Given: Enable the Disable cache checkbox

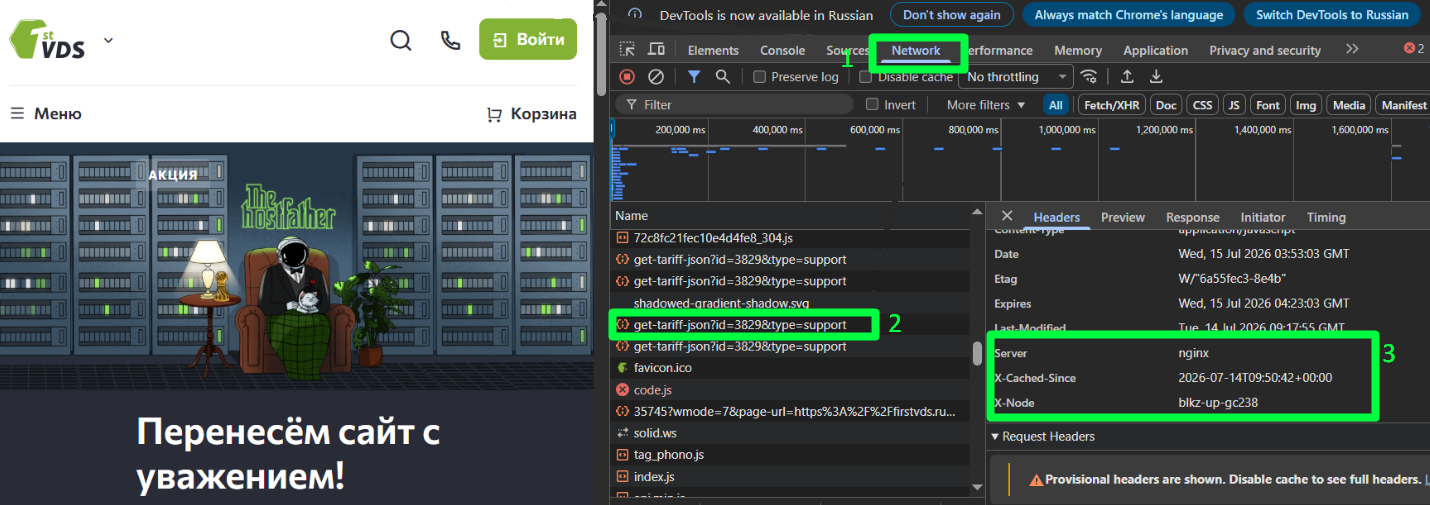Looking at the screenshot, I should point(866,76).
